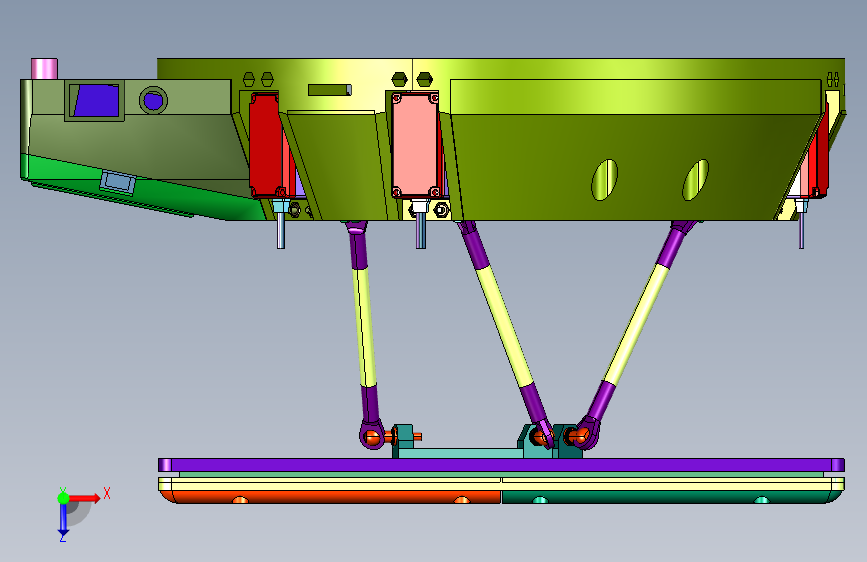The image size is (867, 562).
Task: Select the yellow section of the middle diagonal strut
Action: (504, 324)
